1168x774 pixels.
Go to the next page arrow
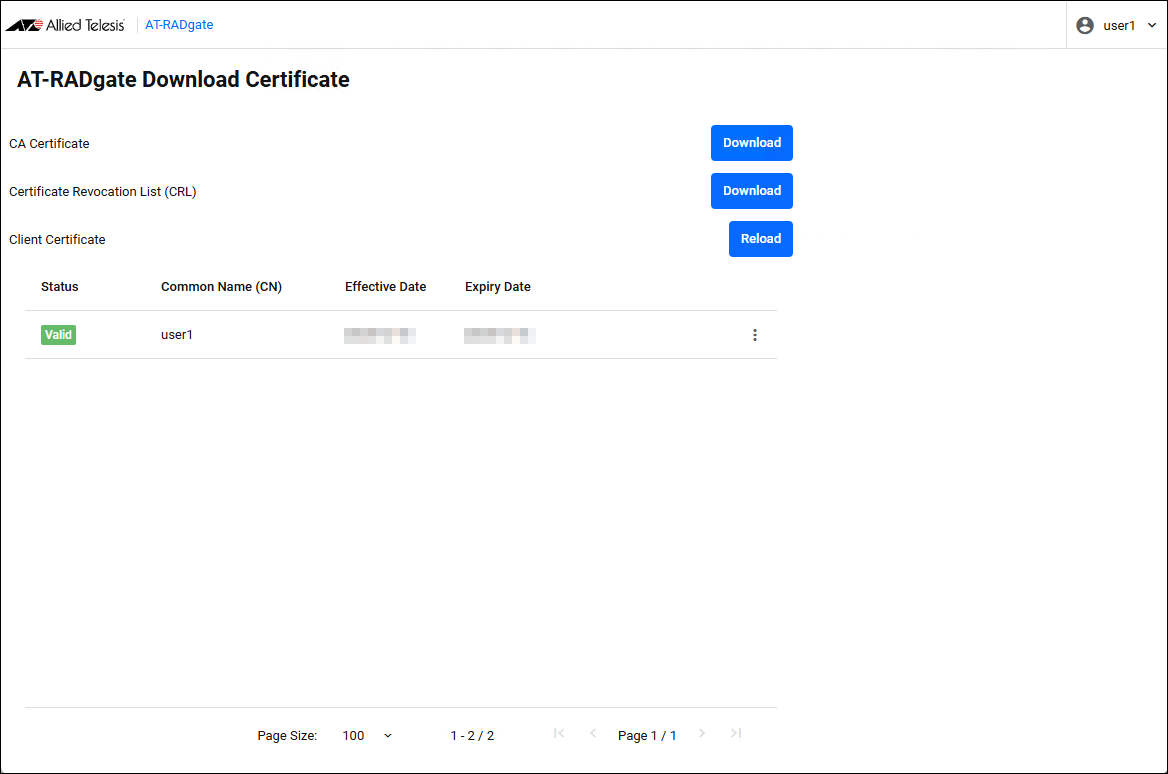(702, 733)
